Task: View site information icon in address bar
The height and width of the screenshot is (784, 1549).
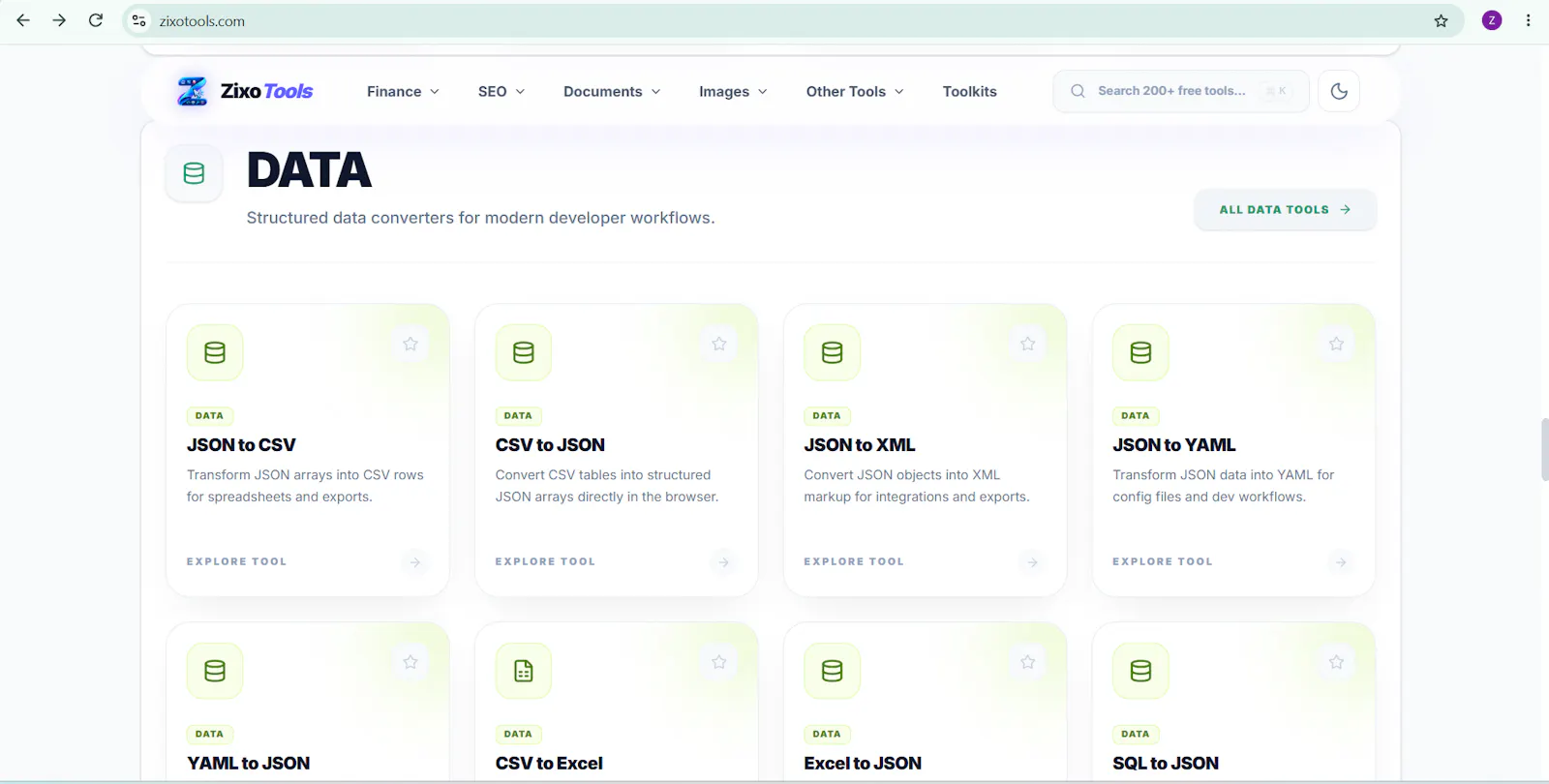Action: point(139,20)
